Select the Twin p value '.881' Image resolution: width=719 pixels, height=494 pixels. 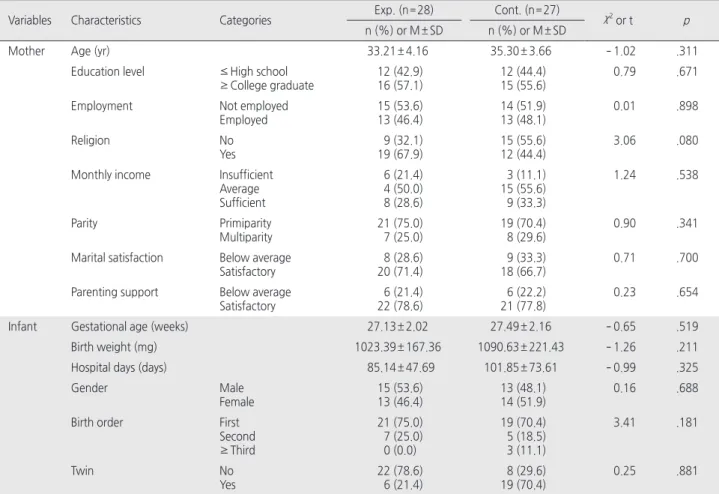click(x=687, y=471)
